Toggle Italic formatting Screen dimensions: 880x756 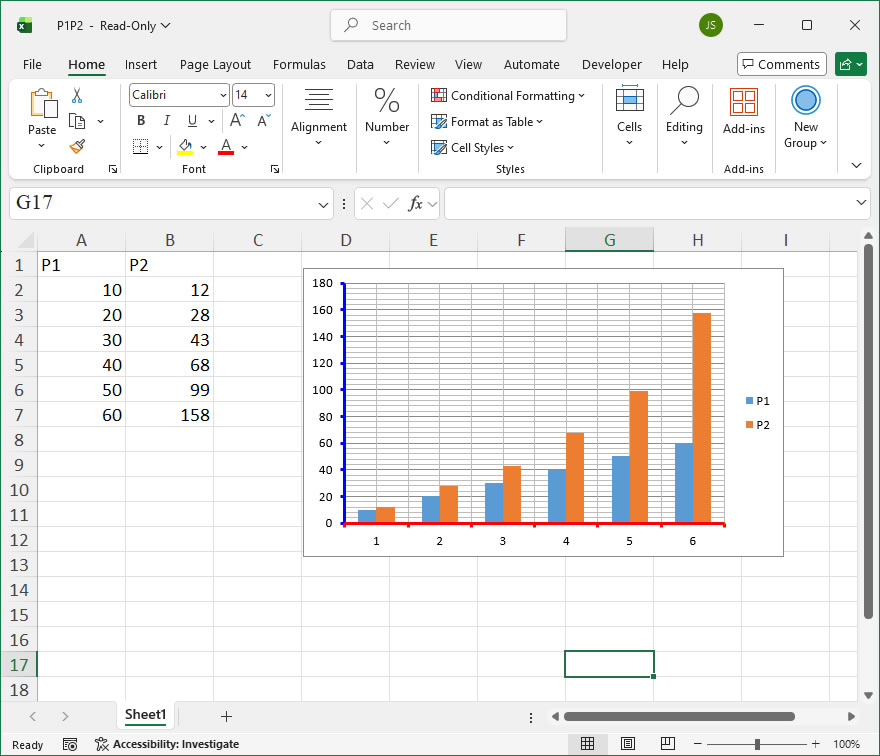click(x=166, y=121)
